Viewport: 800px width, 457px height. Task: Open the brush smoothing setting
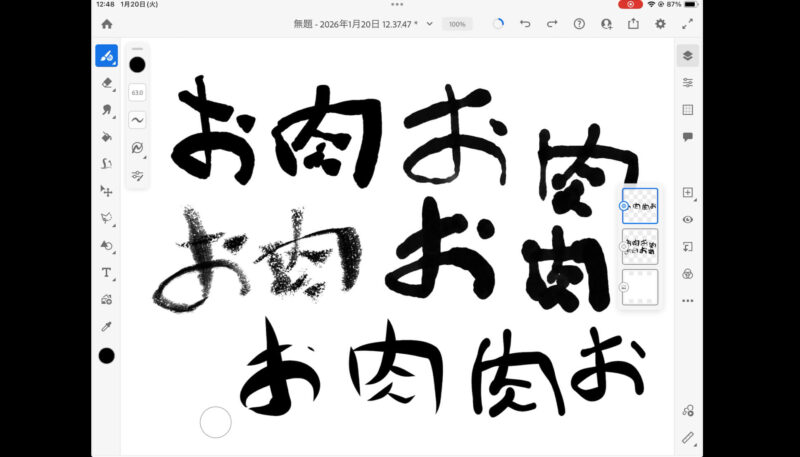(x=137, y=120)
